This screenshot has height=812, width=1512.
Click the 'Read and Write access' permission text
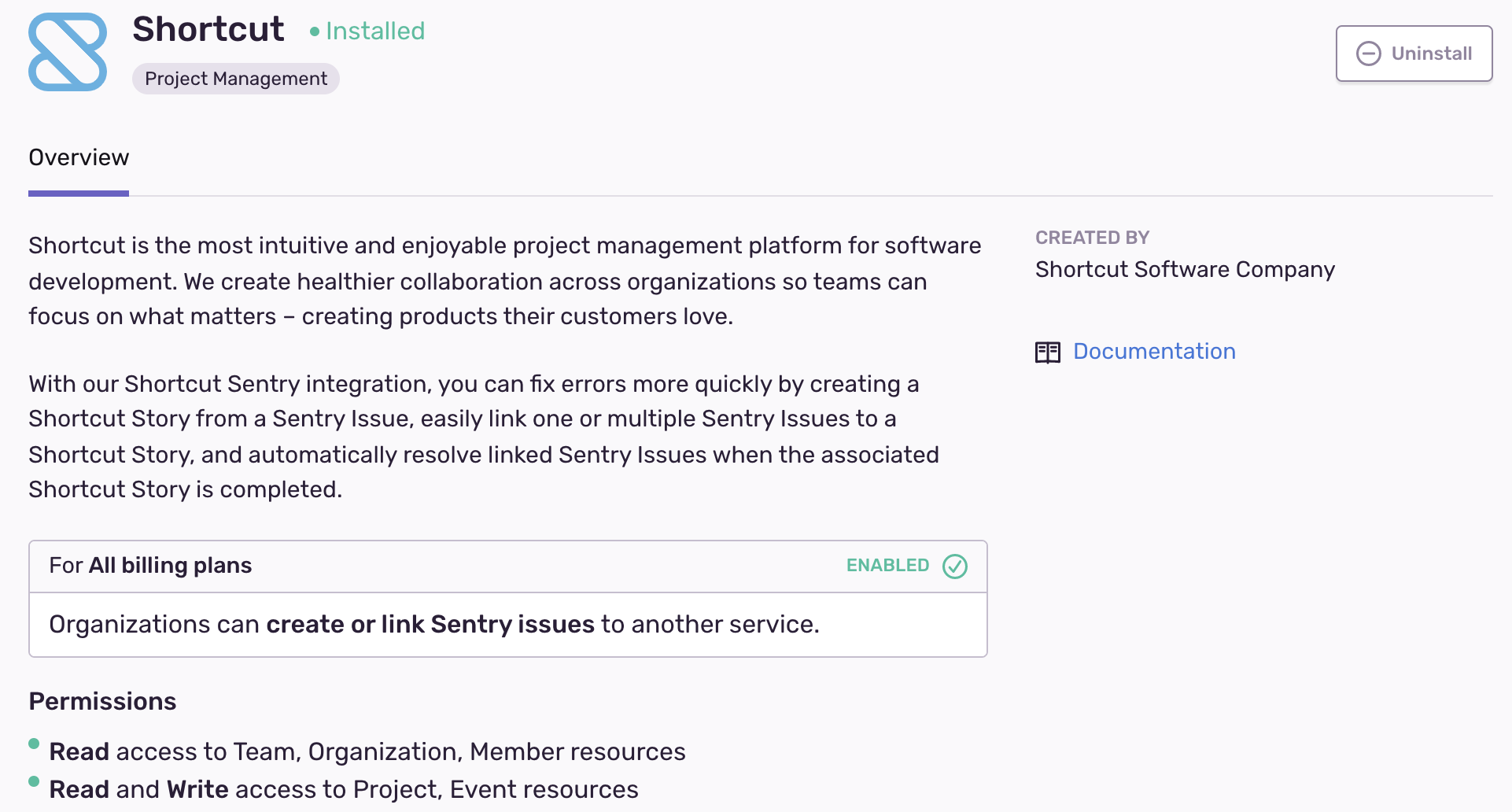343,789
